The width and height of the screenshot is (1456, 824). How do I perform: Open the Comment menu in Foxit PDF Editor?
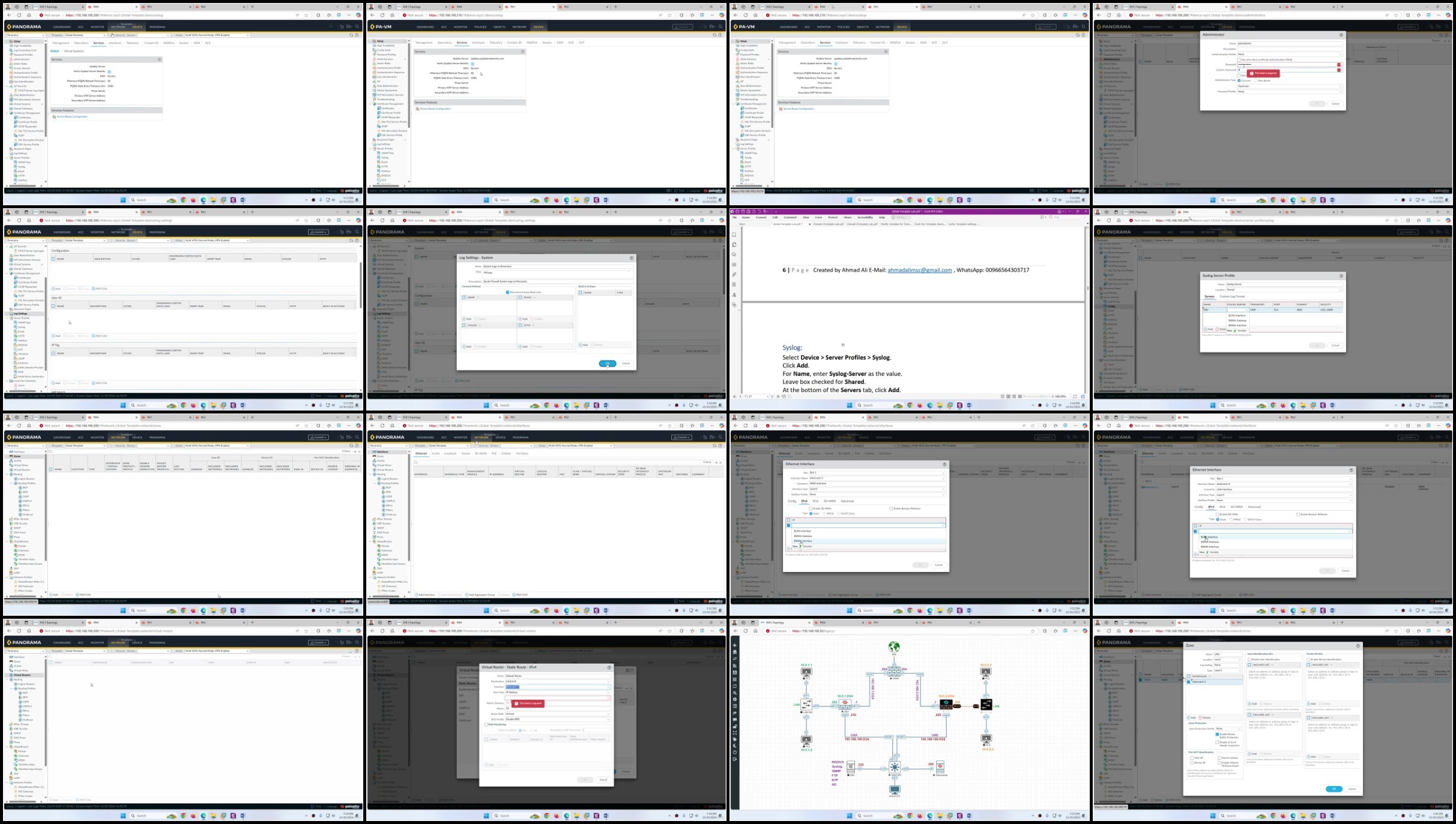tap(790, 217)
